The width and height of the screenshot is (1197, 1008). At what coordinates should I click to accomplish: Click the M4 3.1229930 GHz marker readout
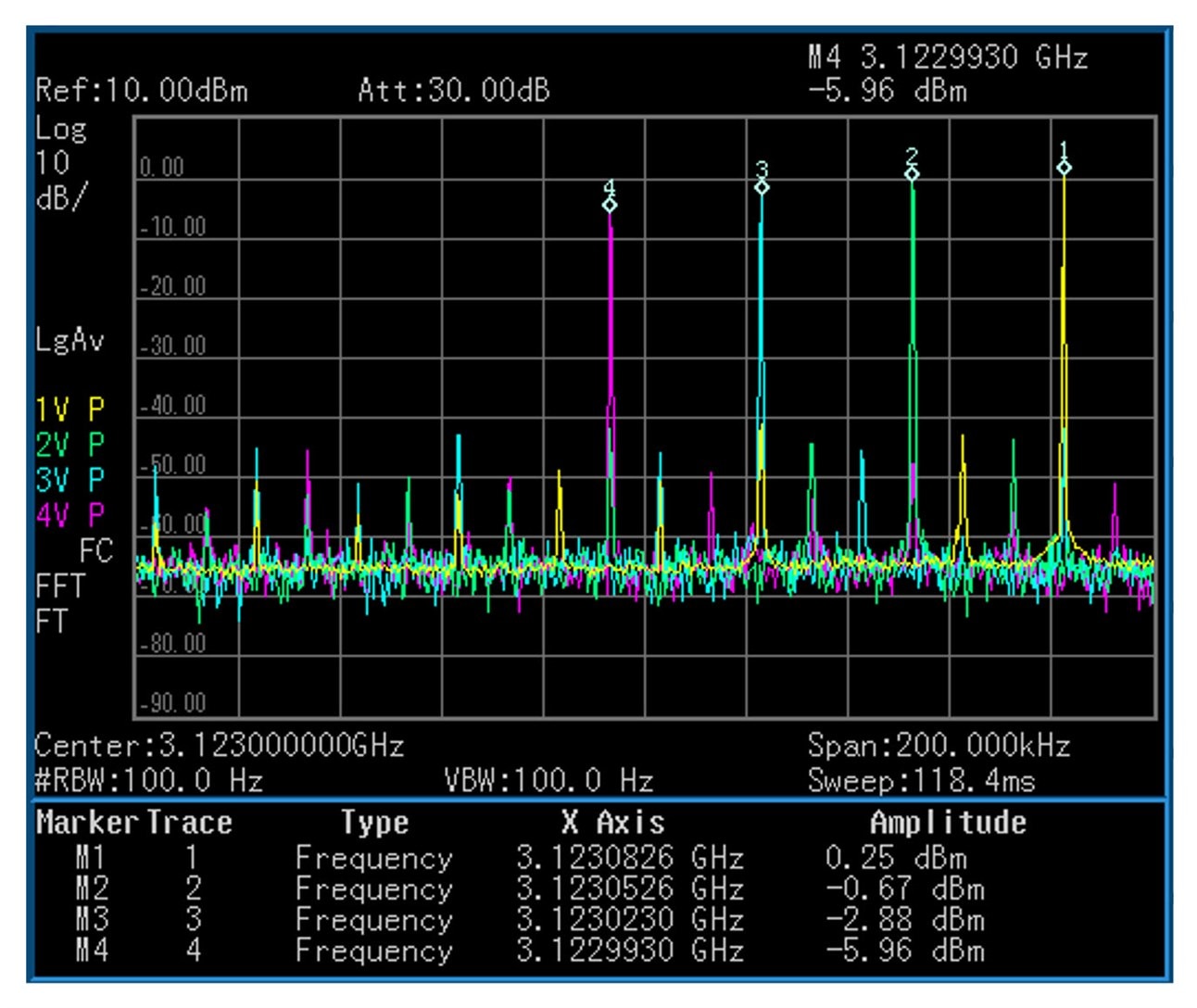click(x=948, y=57)
